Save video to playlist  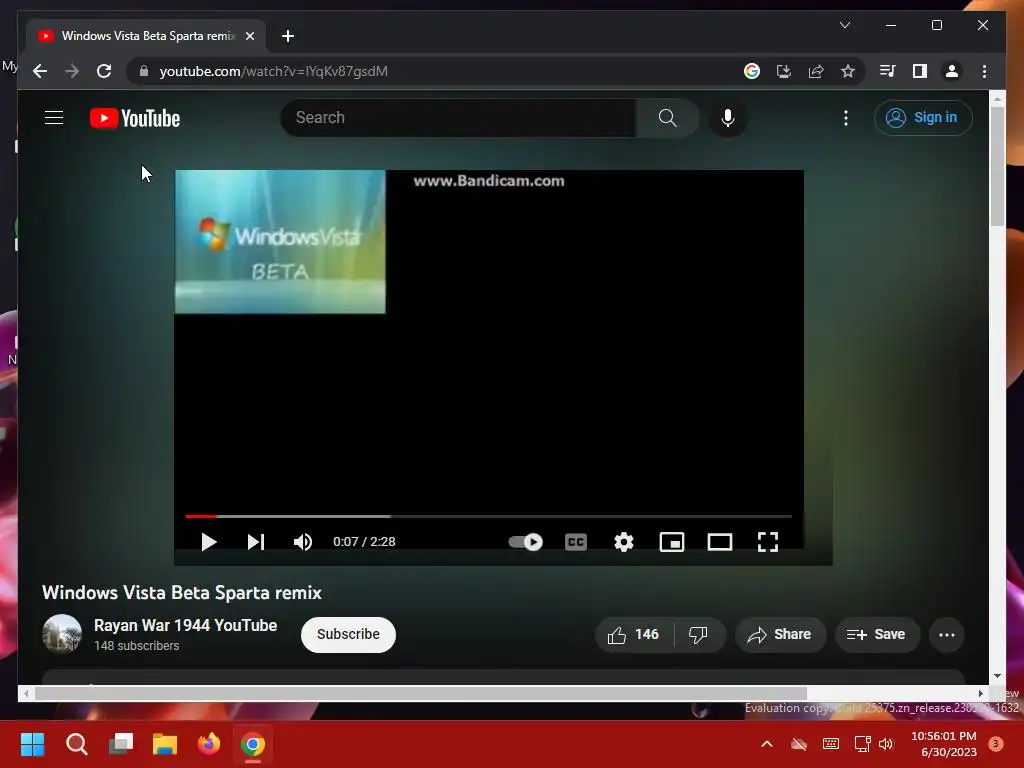(x=876, y=634)
